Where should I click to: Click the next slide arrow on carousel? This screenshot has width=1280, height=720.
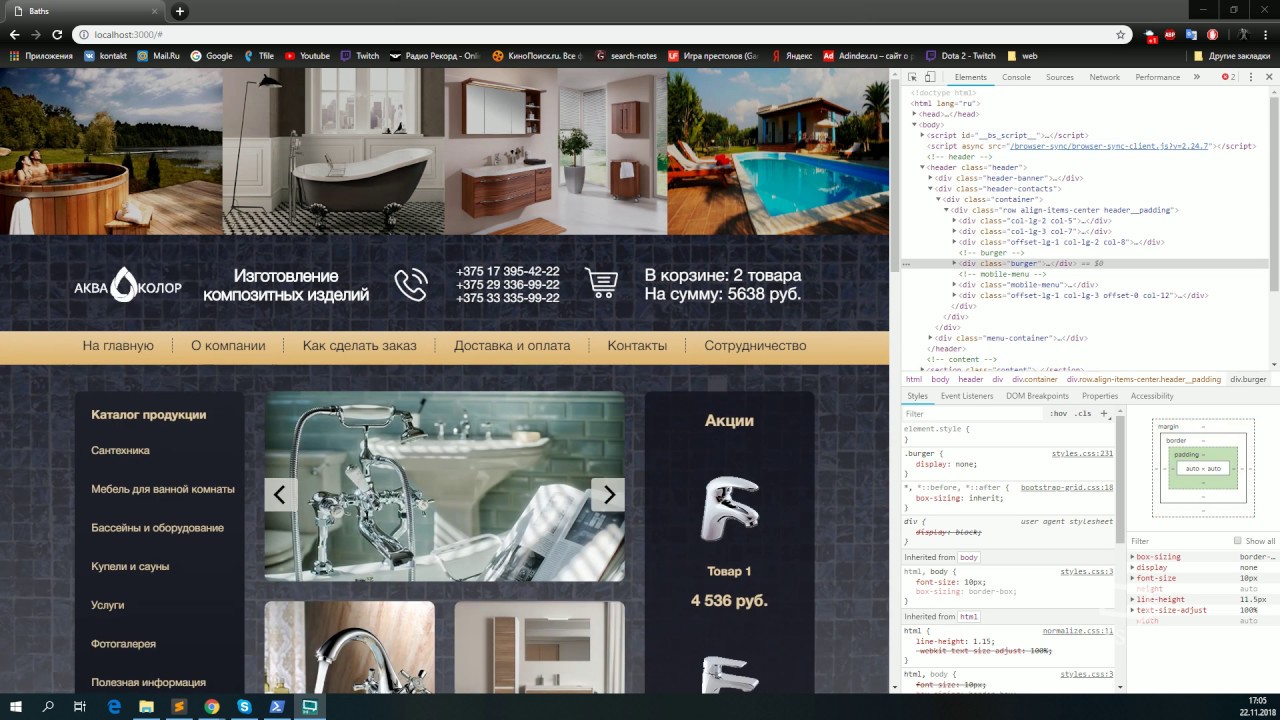point(608,494)
